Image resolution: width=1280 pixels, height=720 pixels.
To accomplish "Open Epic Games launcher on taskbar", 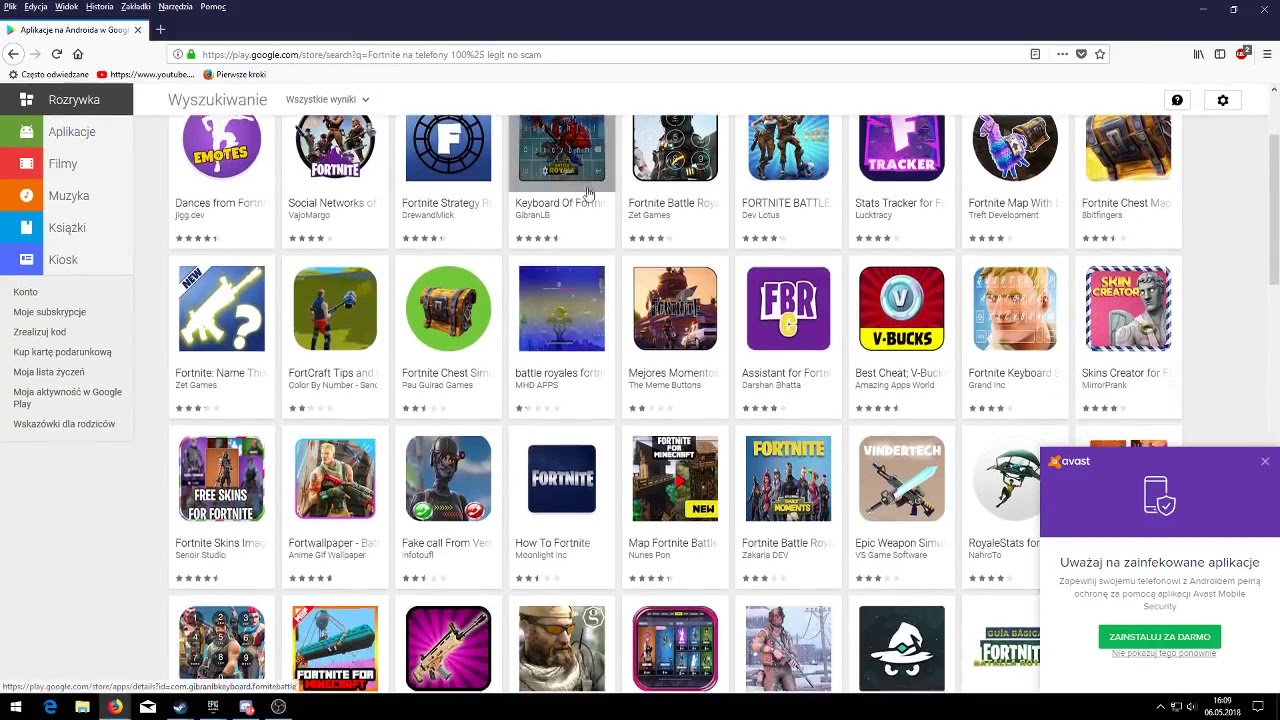I will tap(213, 707).
